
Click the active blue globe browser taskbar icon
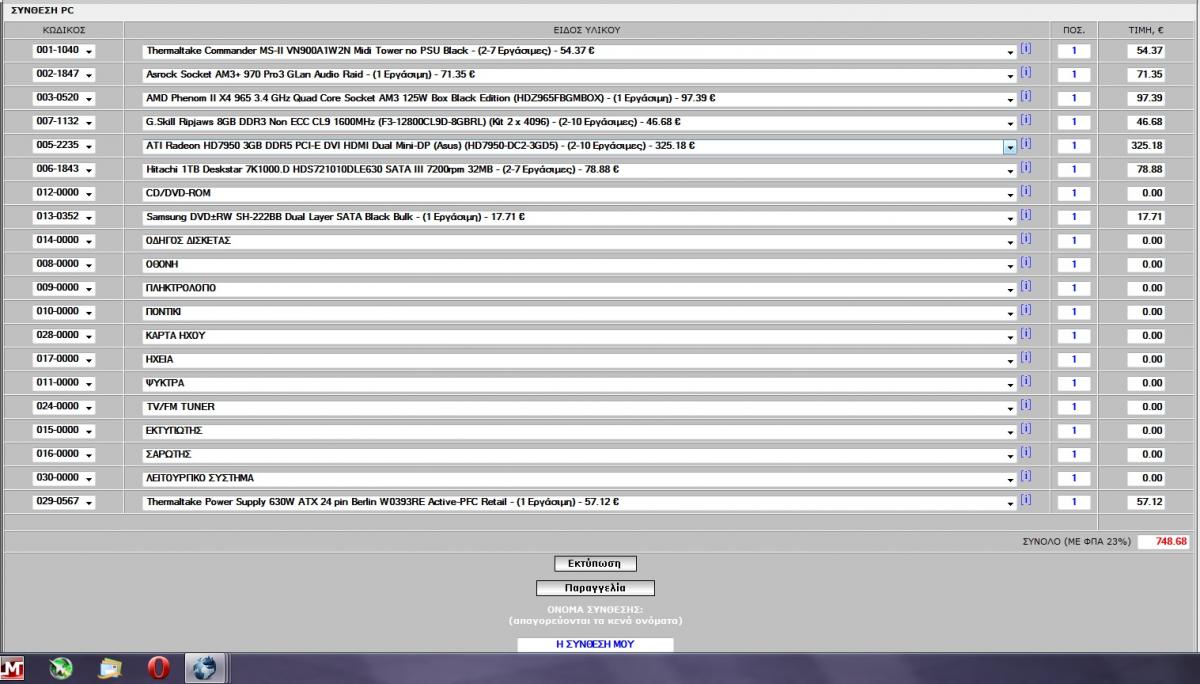pyautogui.click(x=205, y=669)
